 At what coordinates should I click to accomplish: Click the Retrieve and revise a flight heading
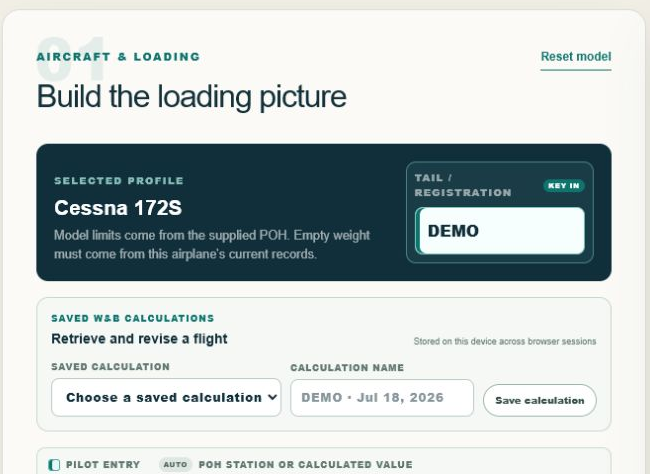tap(139, 339)
